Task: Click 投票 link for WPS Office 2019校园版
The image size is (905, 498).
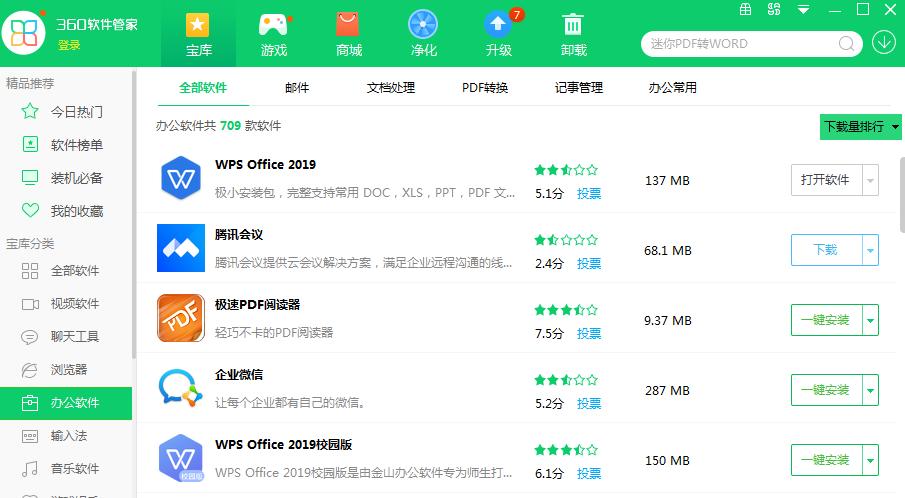Action: [x=589, y=474]
